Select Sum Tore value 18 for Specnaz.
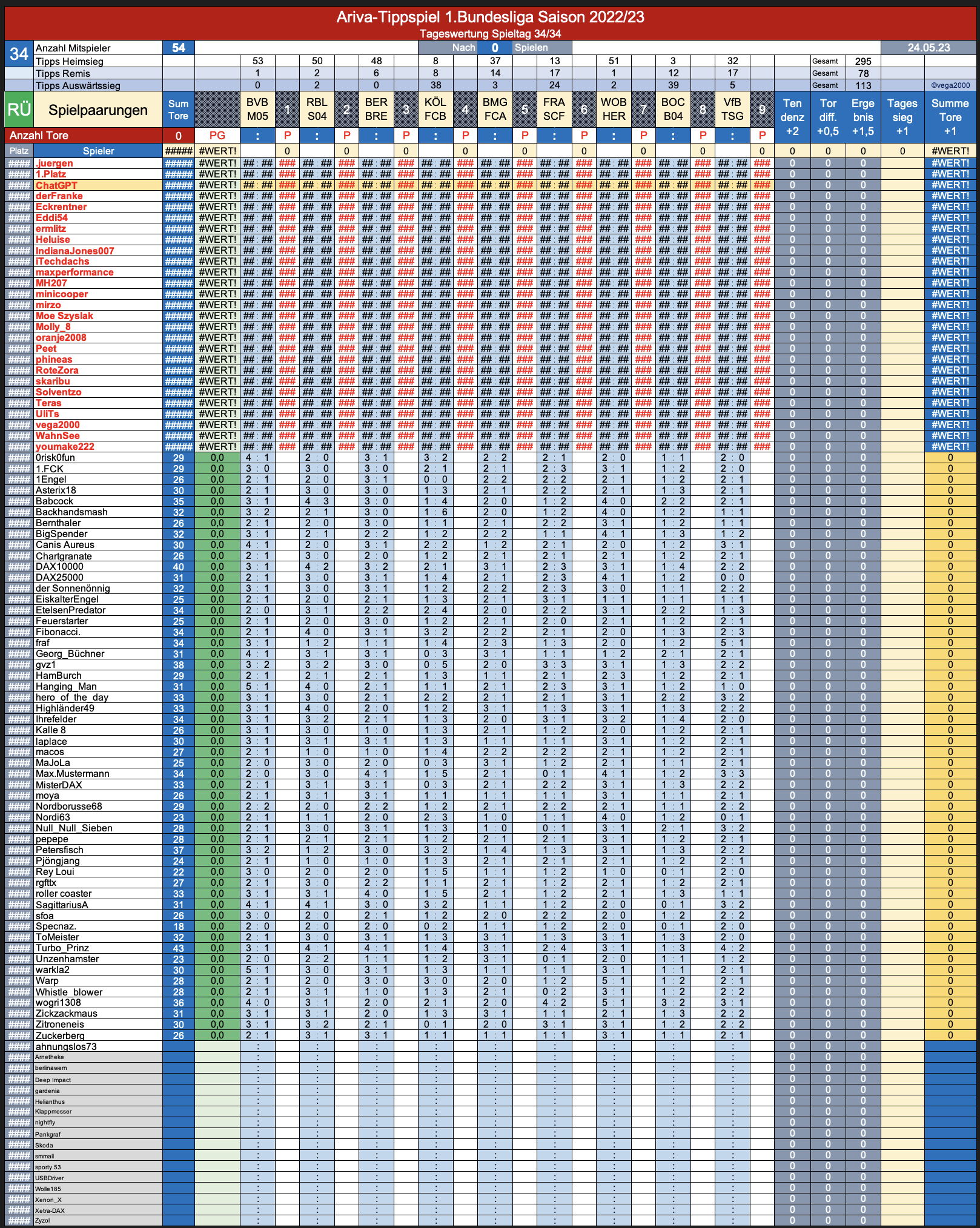 point(179,926)
